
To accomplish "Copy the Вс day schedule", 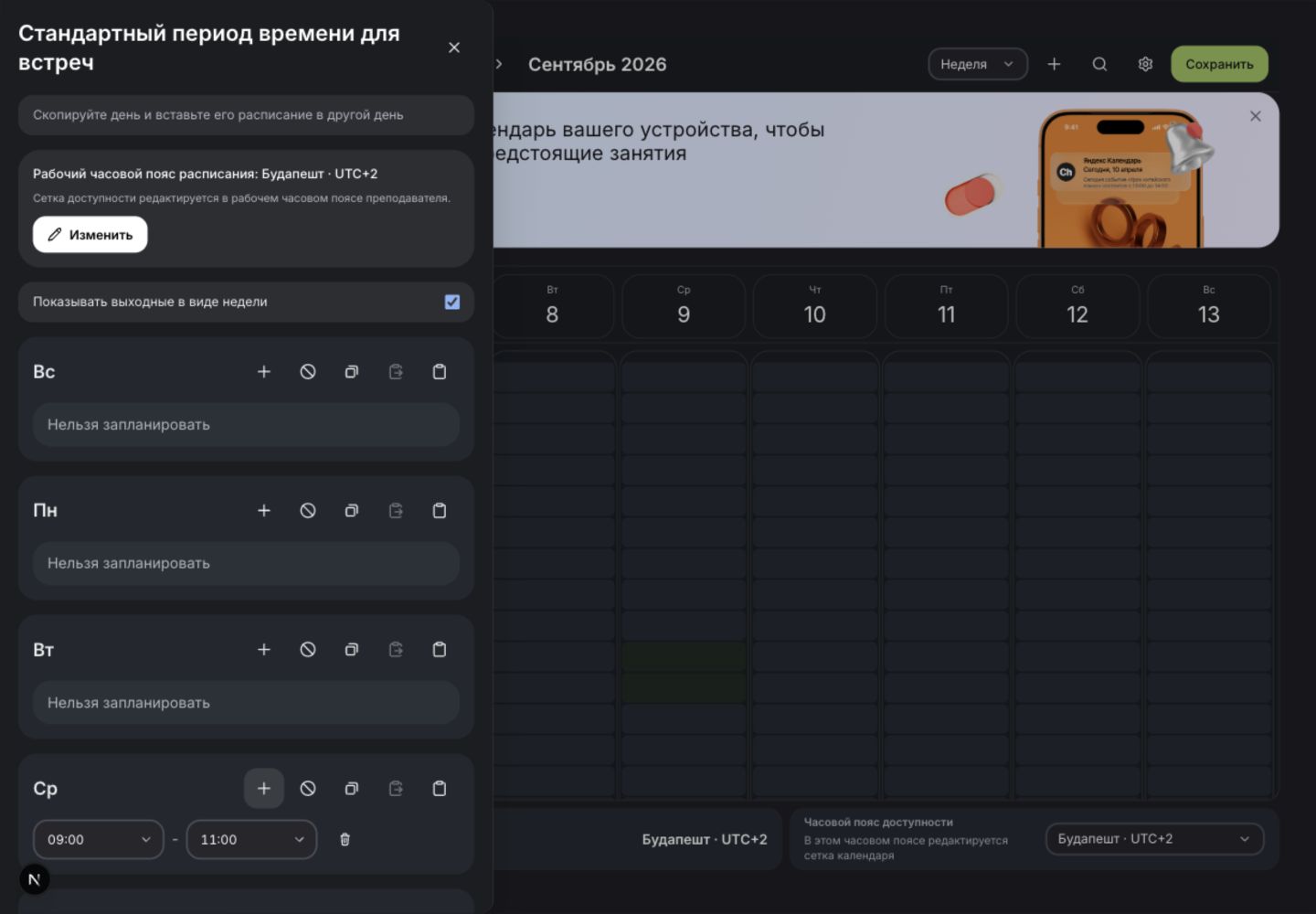I will pos(352,372).
